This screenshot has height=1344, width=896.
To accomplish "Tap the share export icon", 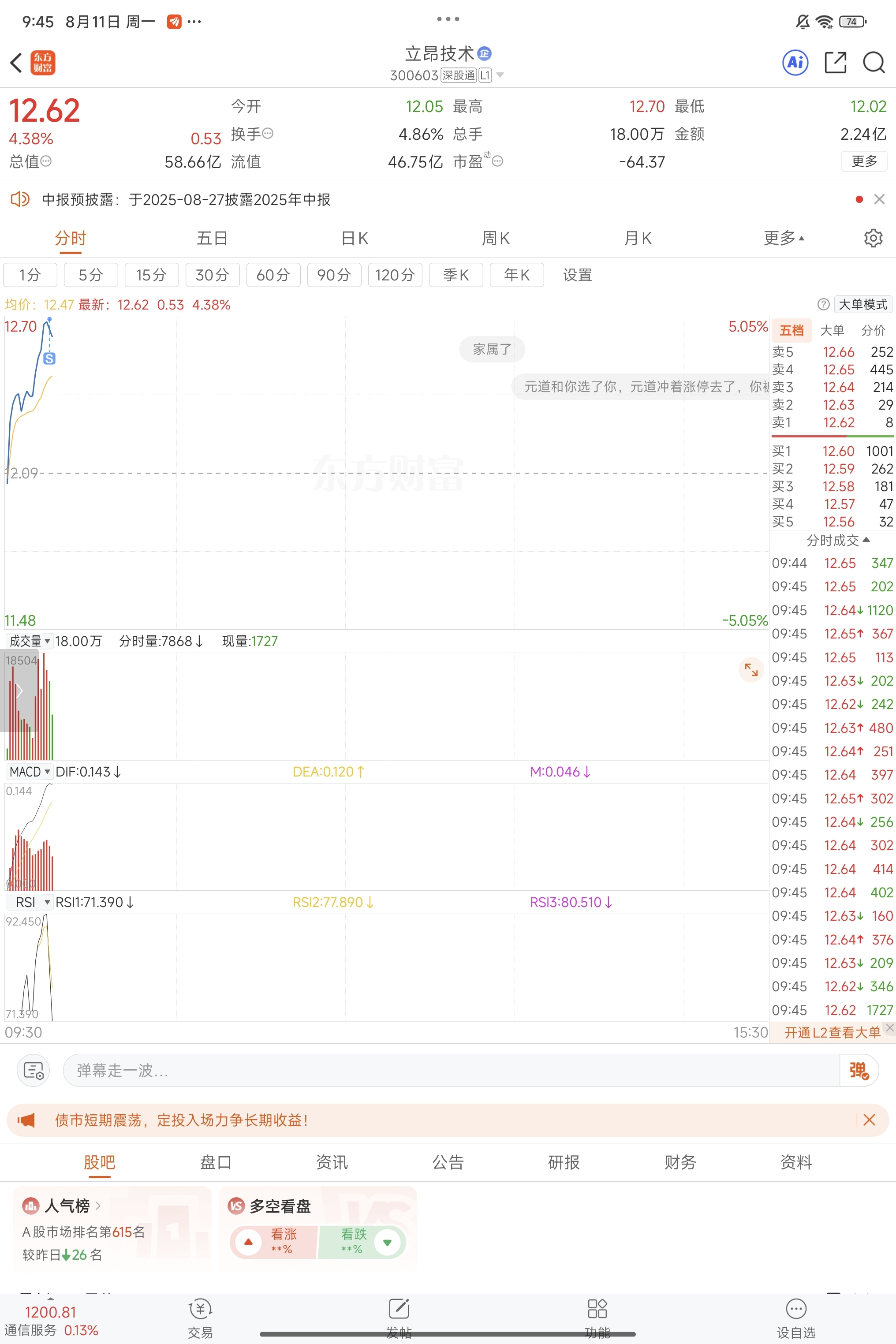I will point(836,62).
